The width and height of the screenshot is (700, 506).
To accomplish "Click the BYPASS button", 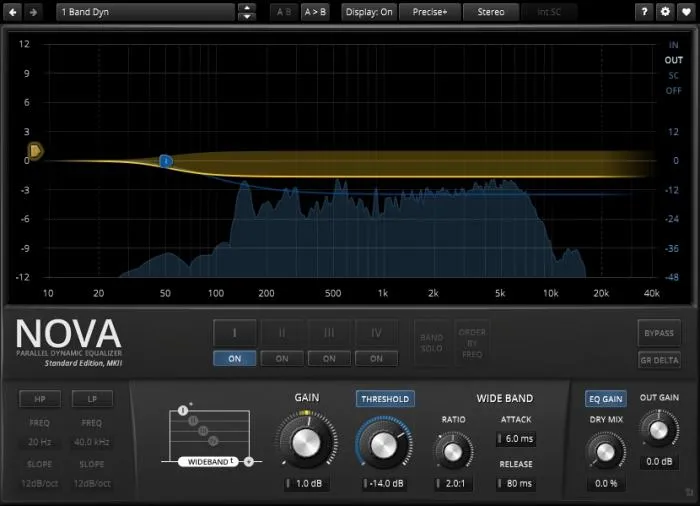I will [659, 333].
